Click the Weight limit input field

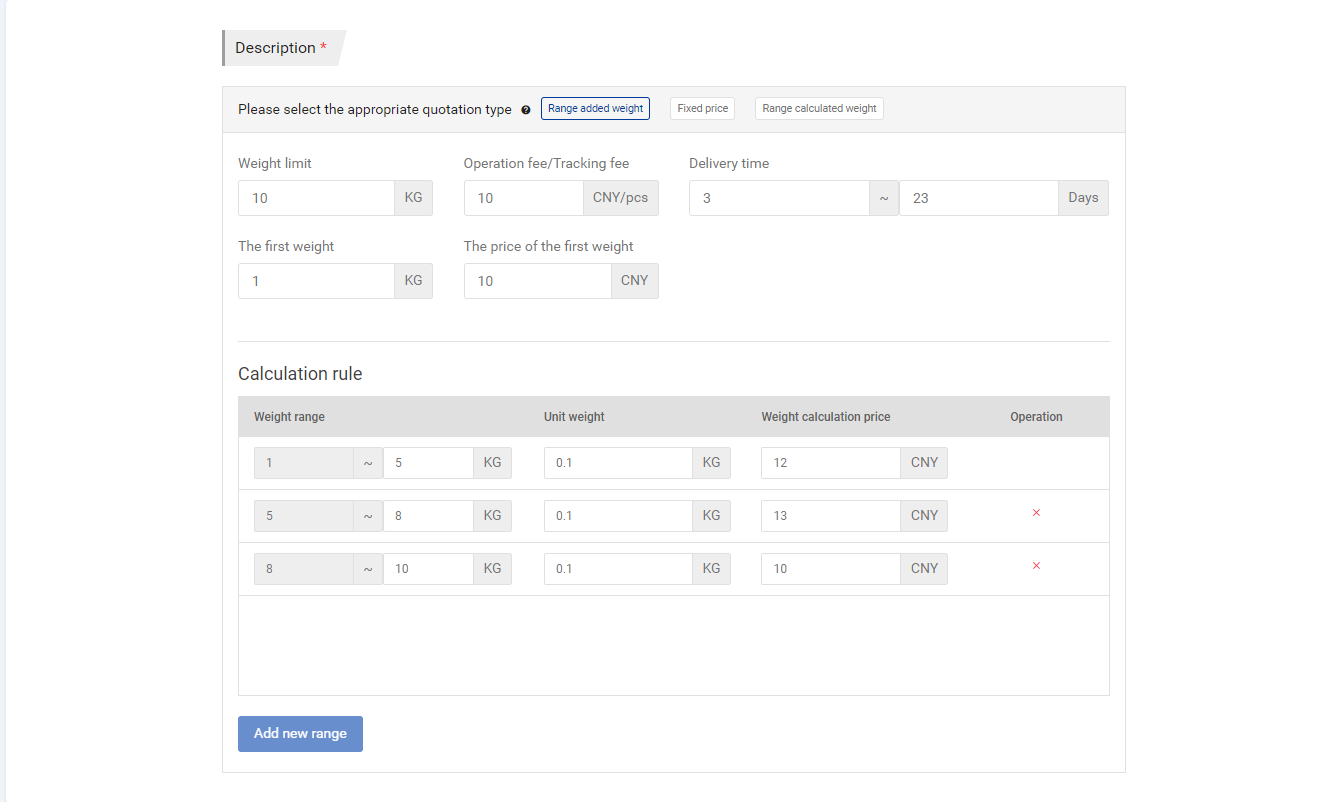point(316,198)
